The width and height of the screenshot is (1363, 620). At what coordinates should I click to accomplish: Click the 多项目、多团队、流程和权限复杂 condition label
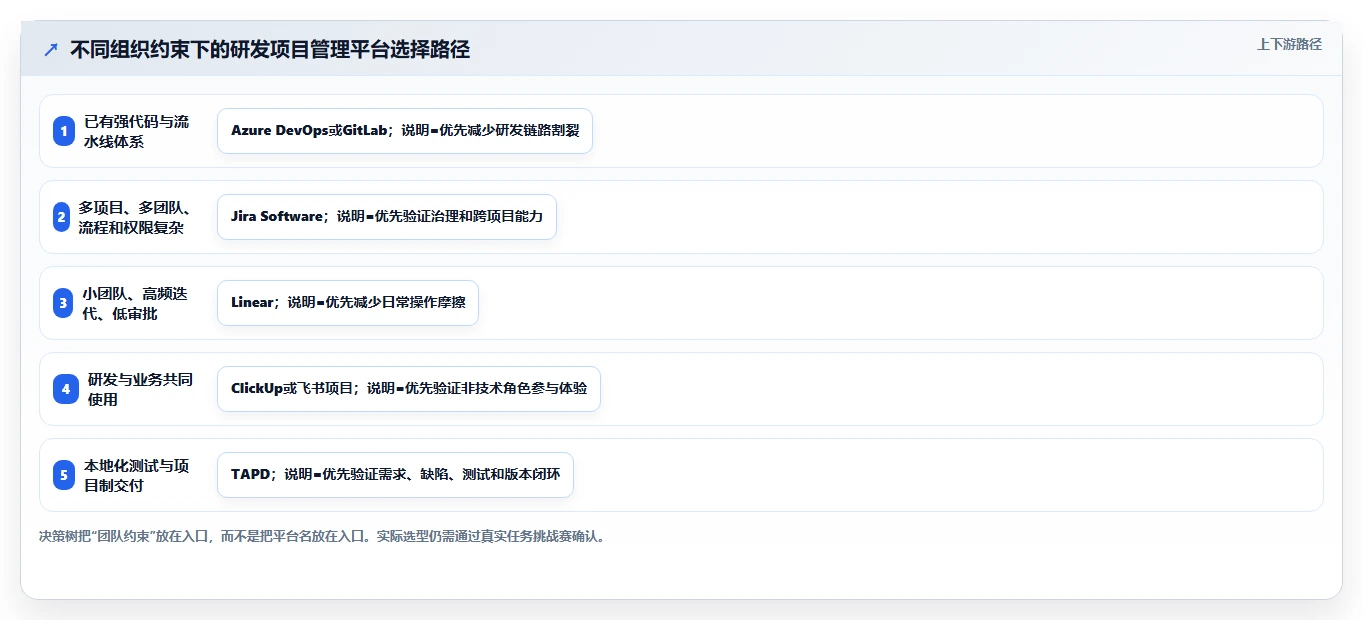[x=135, y=217]
